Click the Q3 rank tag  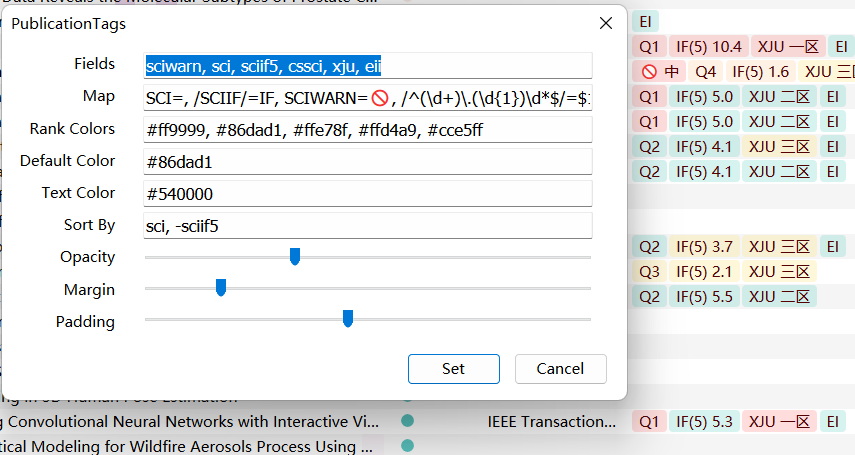649,272
